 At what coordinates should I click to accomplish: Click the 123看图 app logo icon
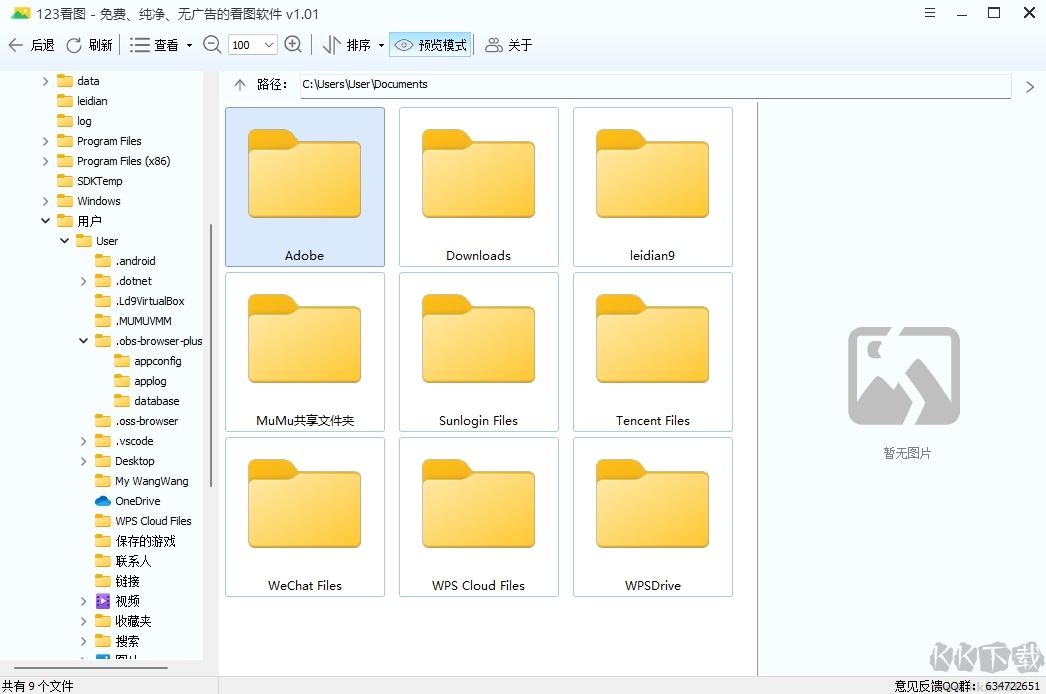click(x=21, y=13)
